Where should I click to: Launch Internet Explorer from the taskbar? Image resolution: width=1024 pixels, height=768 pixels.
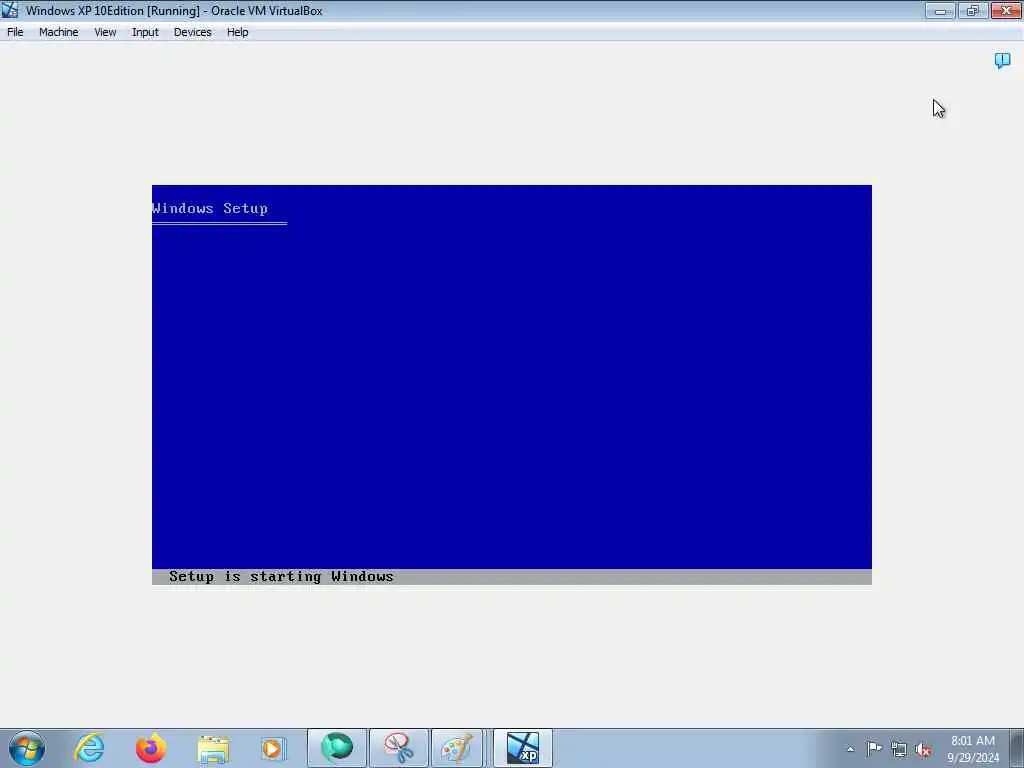tap(89, 748)
